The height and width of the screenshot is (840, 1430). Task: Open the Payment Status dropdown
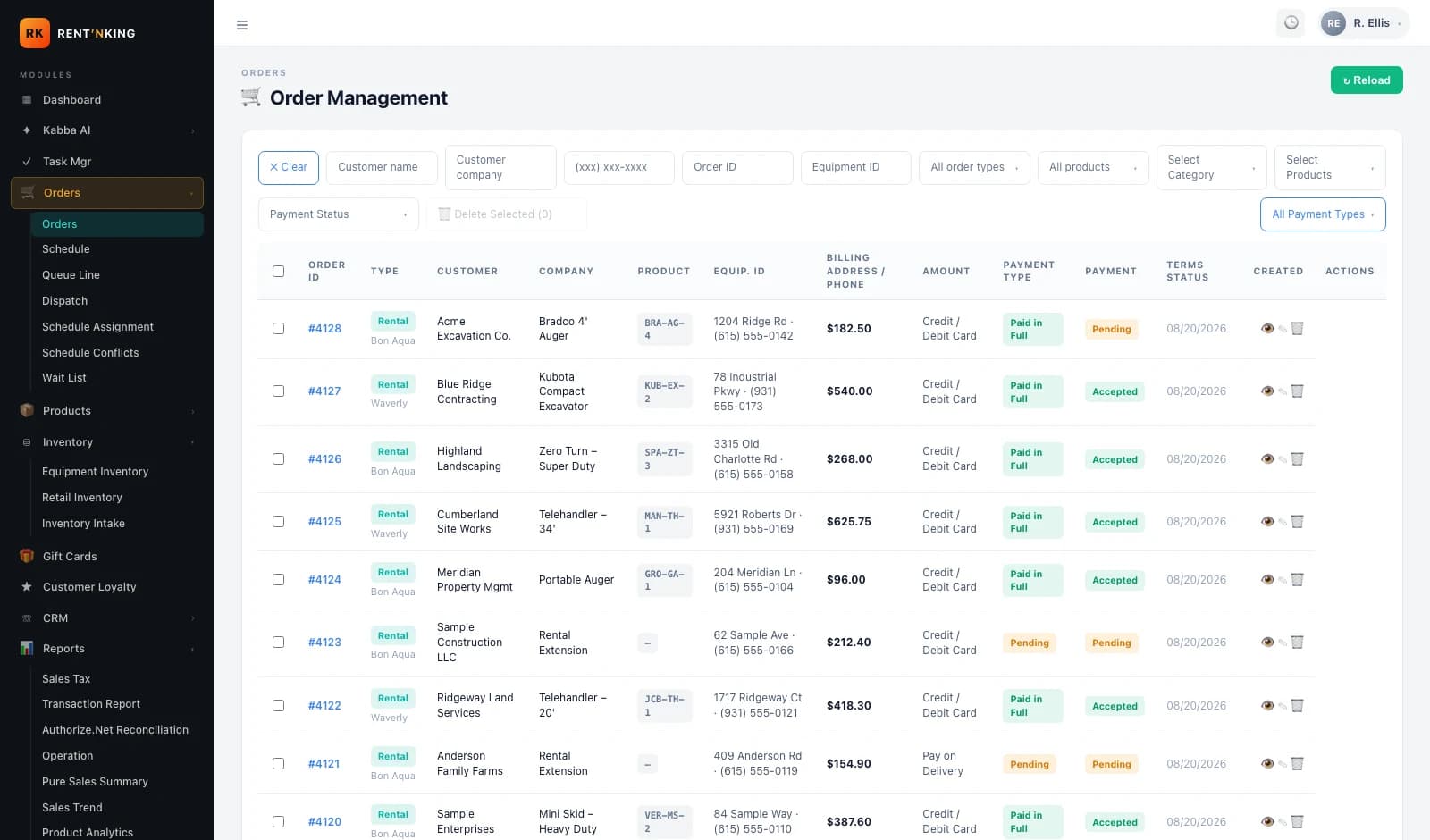(x=338, y=214)
